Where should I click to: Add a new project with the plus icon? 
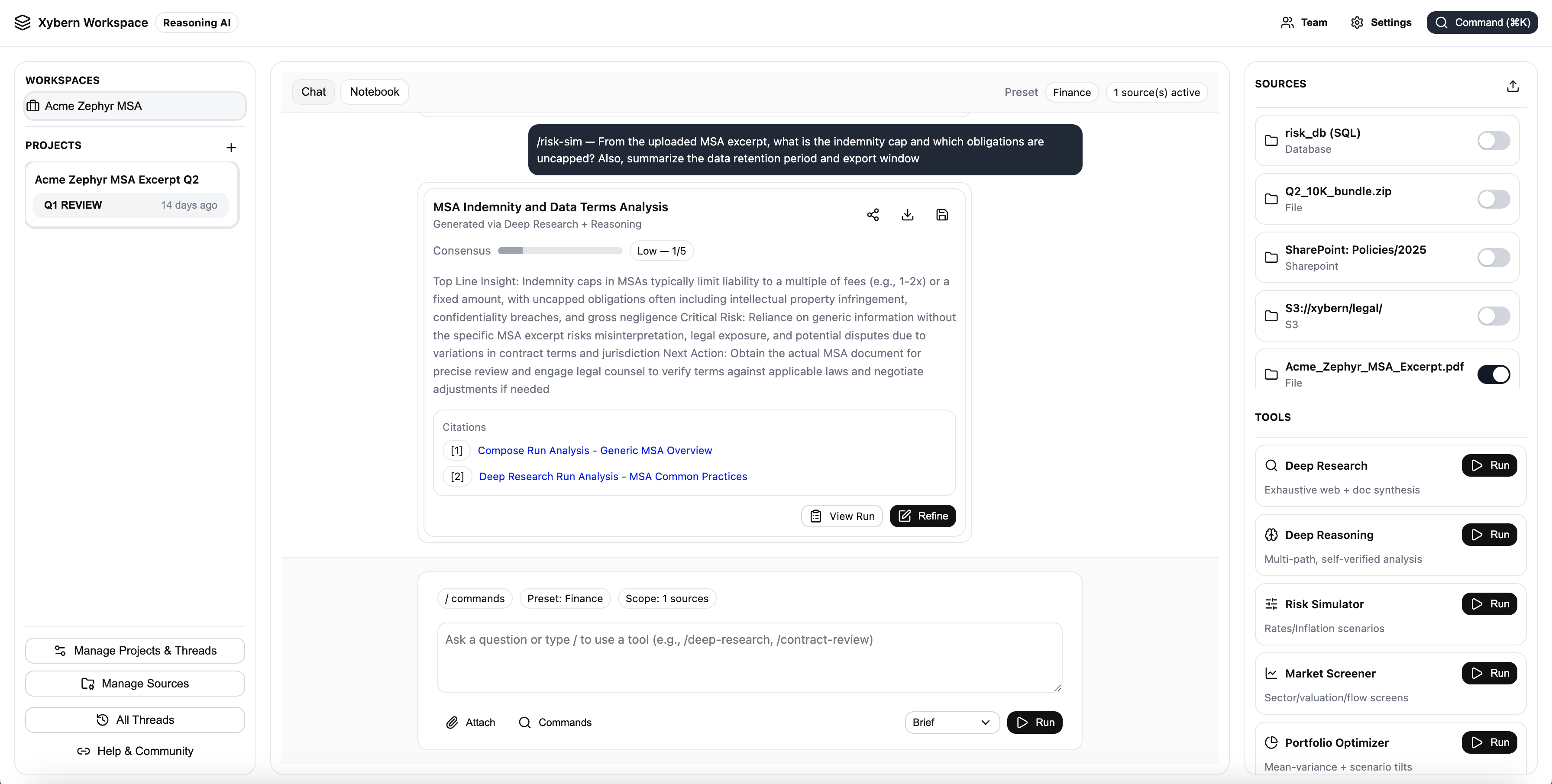[231, 148]
